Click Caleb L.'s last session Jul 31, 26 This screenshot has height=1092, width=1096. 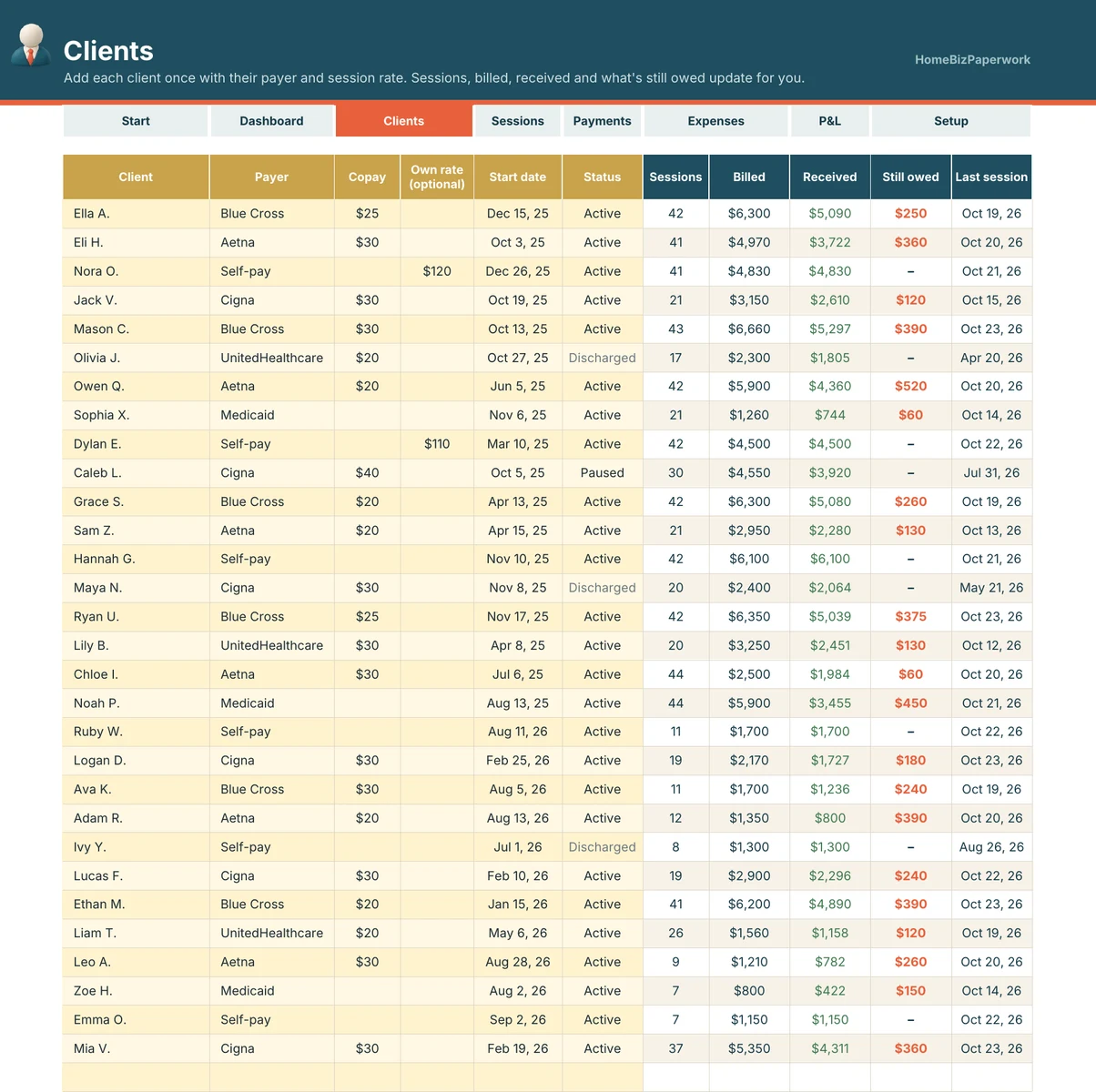pos(991,473)
